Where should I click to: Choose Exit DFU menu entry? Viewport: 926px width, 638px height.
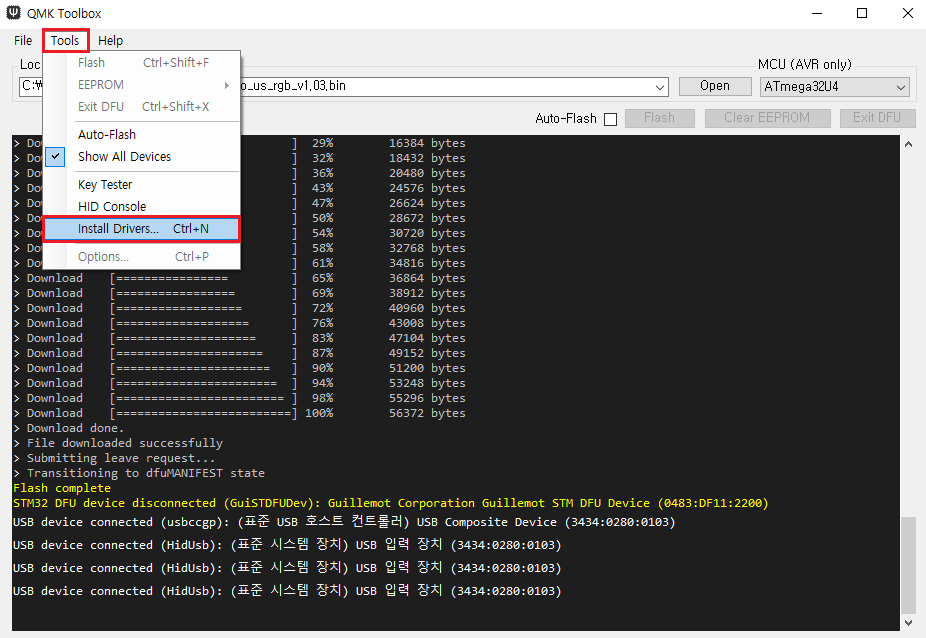[142, 107]
